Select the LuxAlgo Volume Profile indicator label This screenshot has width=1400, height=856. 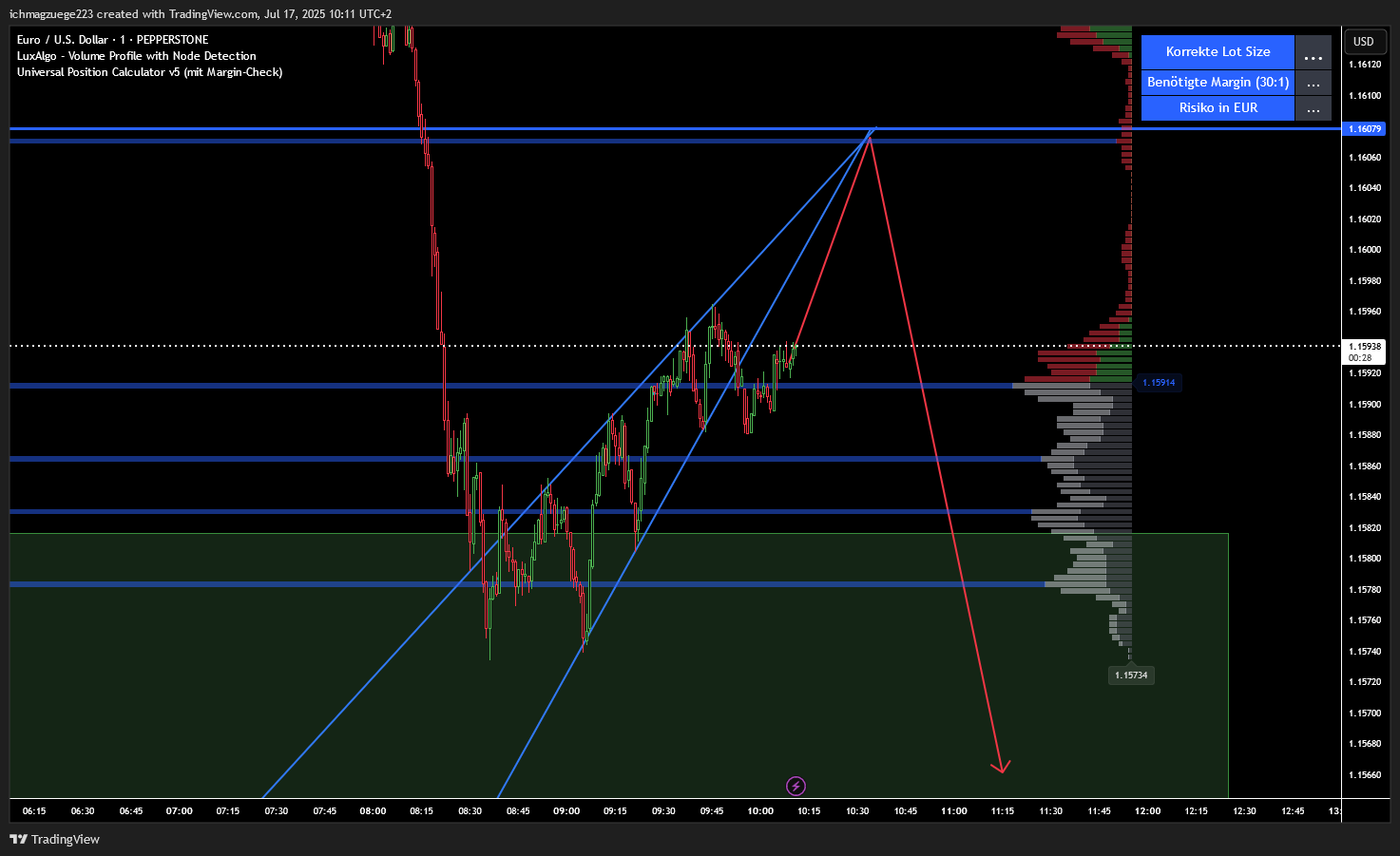click(x=136, y=56)
